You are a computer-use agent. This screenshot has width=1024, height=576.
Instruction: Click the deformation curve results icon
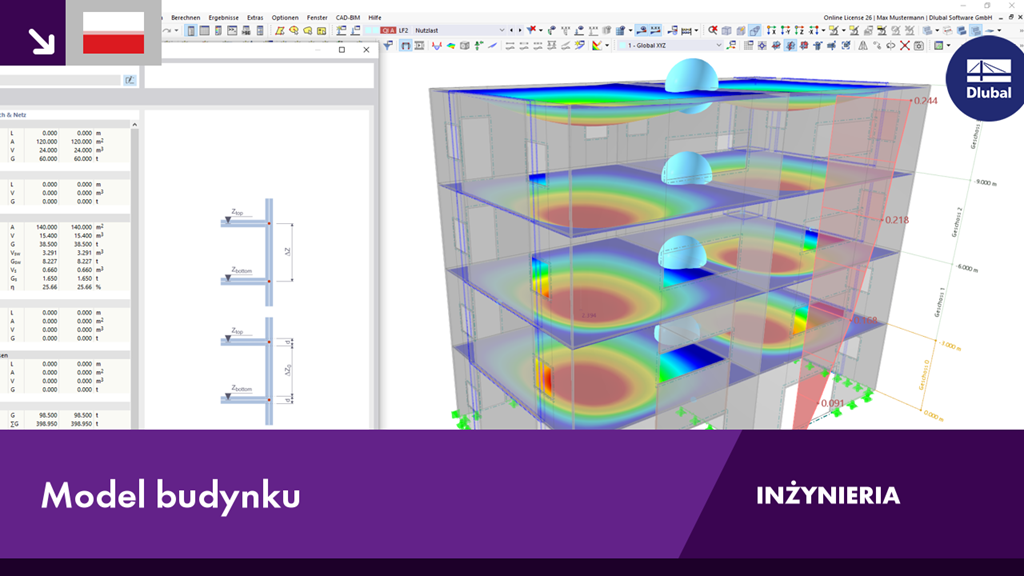(x=436, y=45)
